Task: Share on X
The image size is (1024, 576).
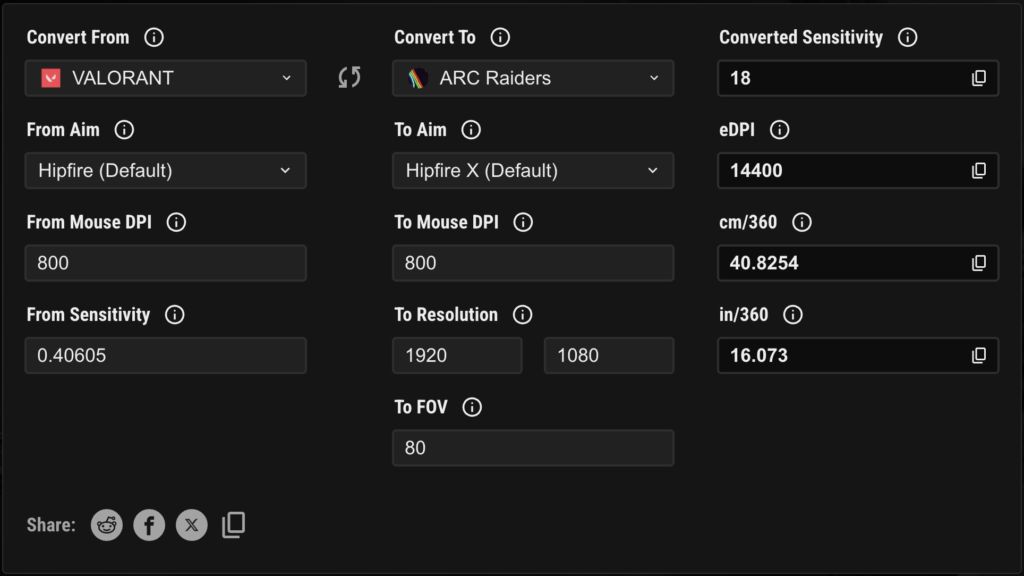Action: pos(192,525)
